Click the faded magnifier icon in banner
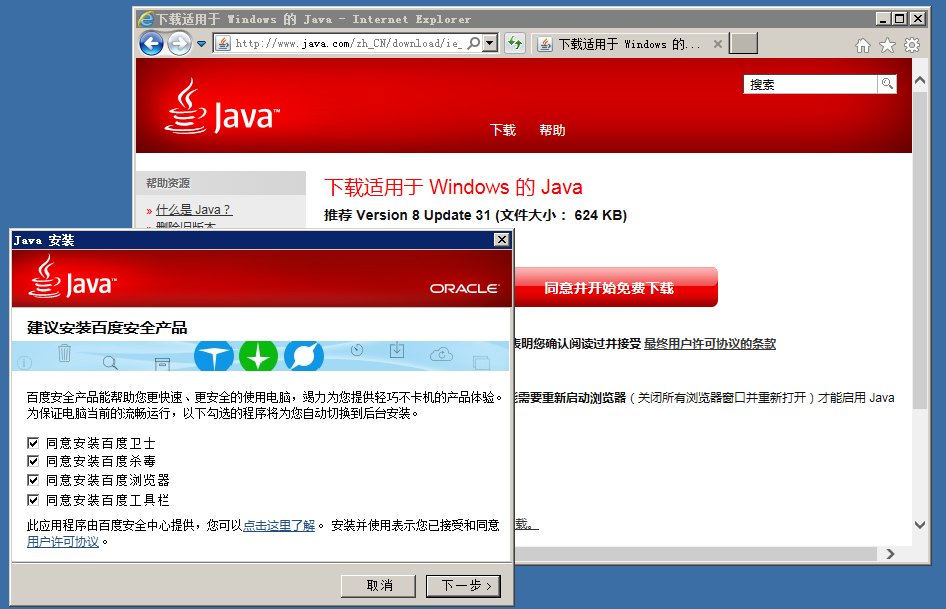This screenshot has width=946, height=609. click(x=110, y=363)
